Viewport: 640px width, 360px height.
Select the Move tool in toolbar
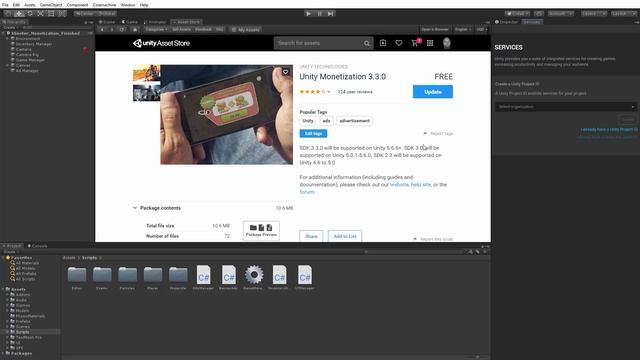(19, 13)
